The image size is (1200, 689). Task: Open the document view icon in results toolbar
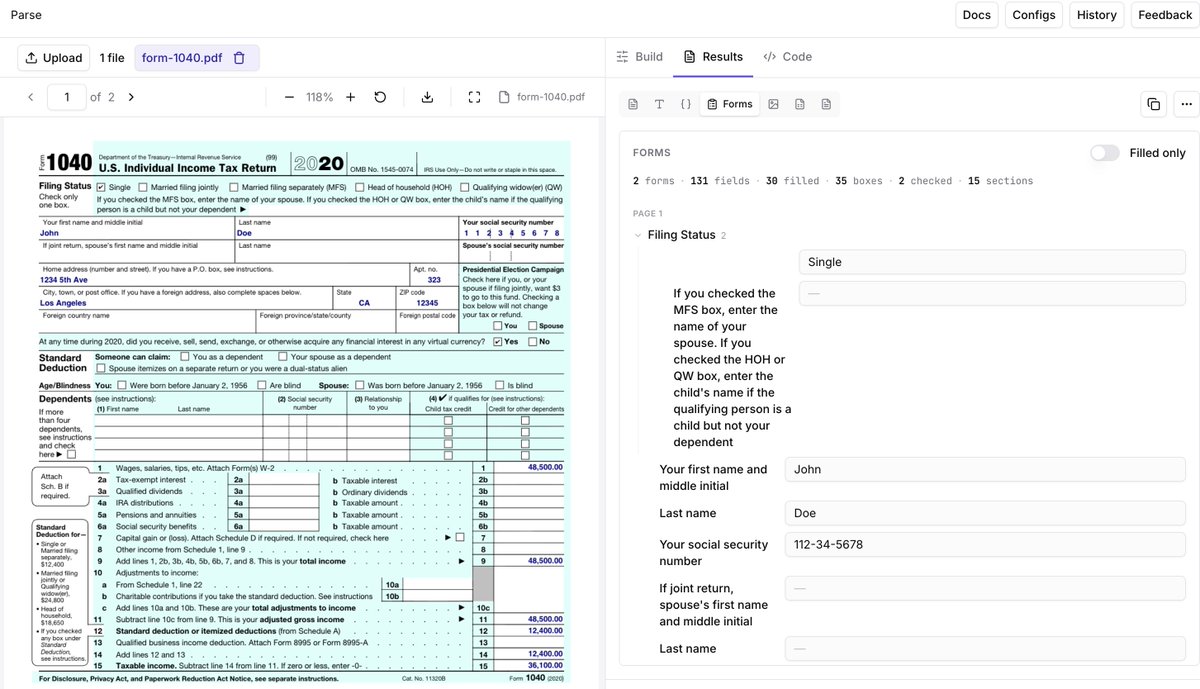pos(633,104)
